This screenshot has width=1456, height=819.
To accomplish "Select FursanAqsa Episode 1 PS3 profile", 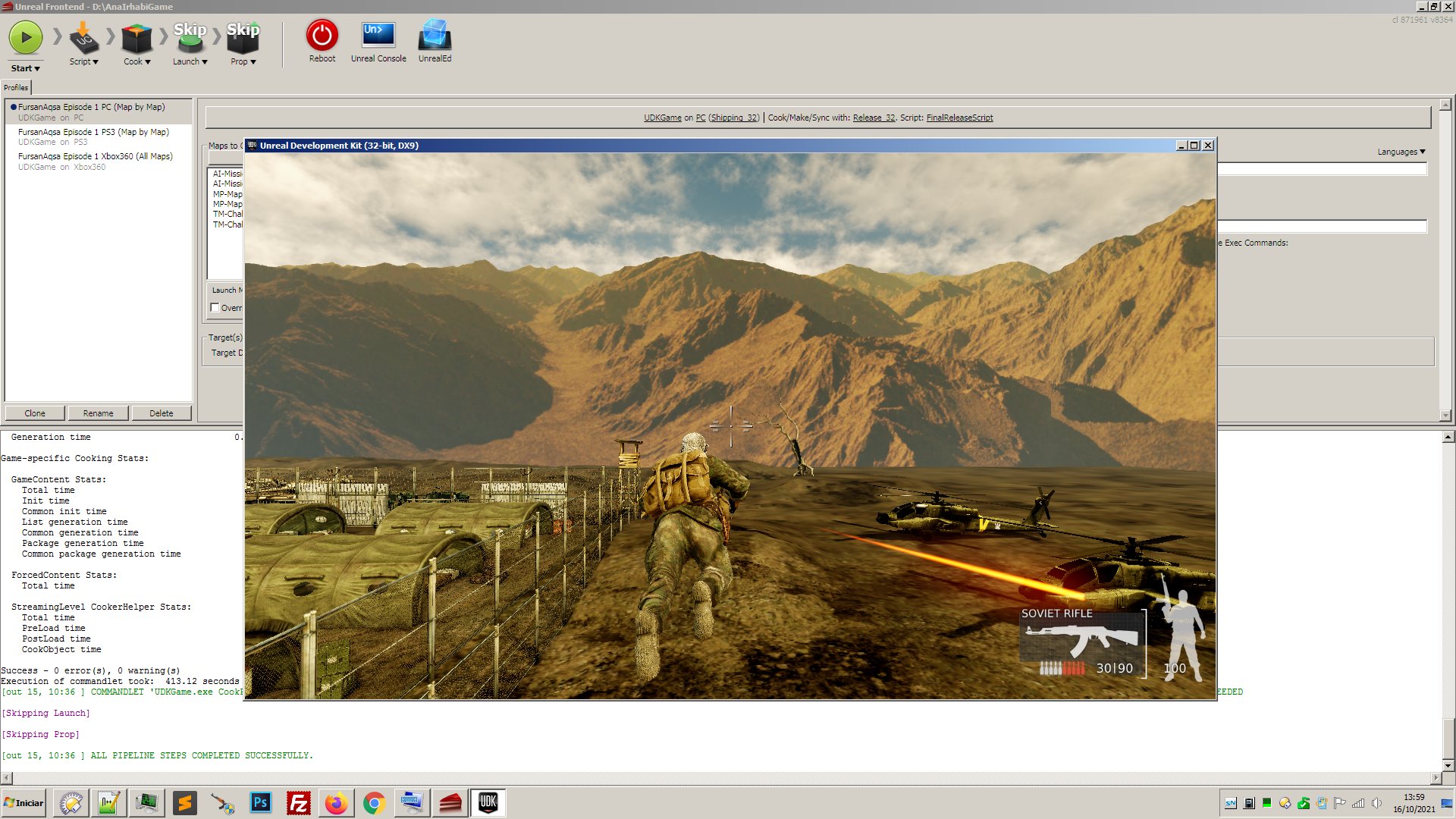I will 99,137.
